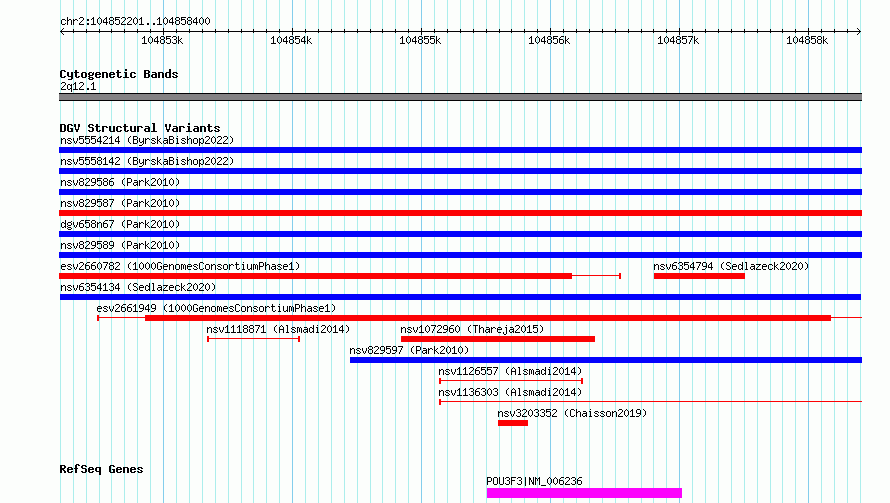Click variant label nsv5558142 (ByrskaBishop2022)

tap(147, 161)
